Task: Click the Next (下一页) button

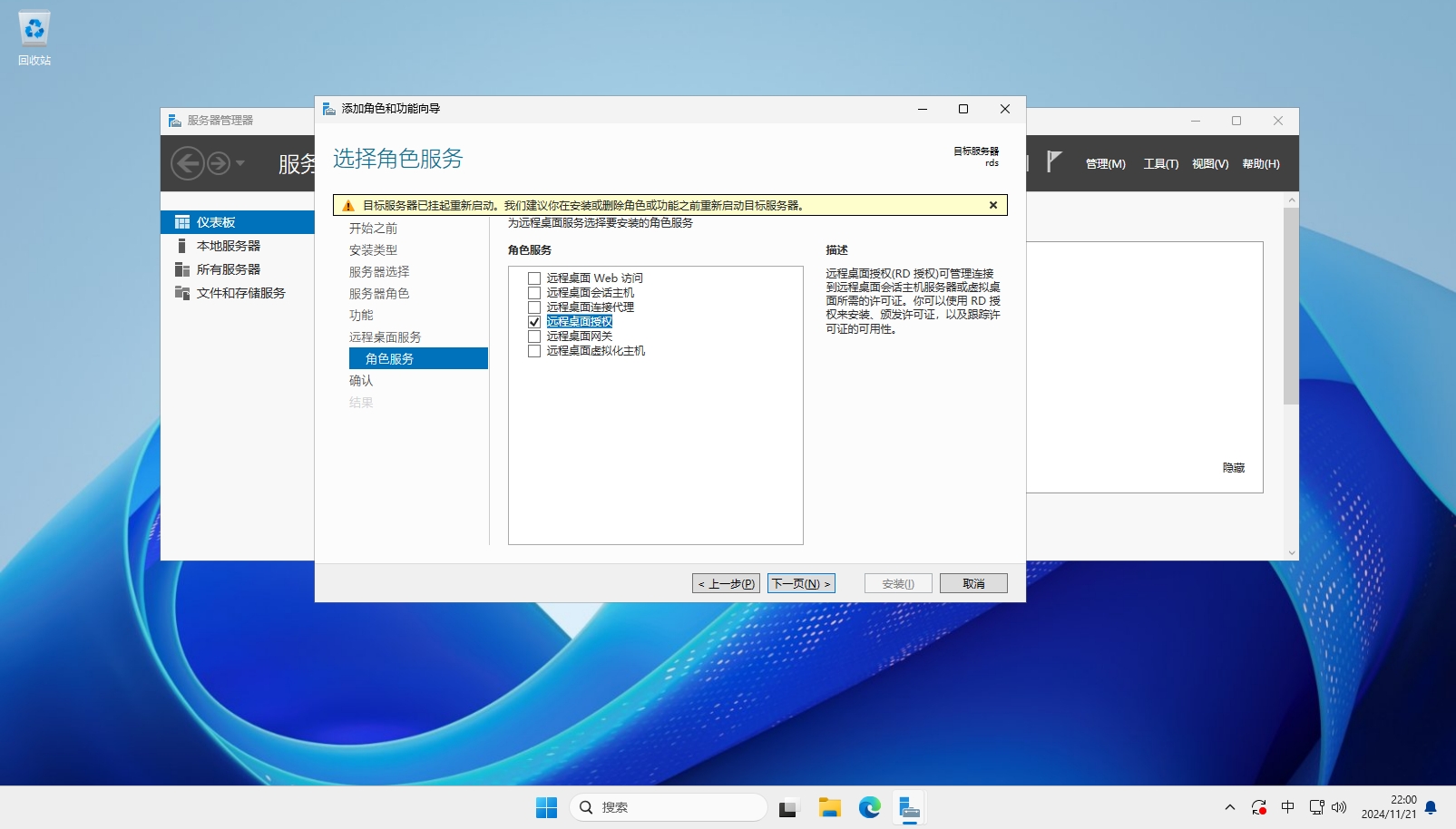Action: [801, 583]
